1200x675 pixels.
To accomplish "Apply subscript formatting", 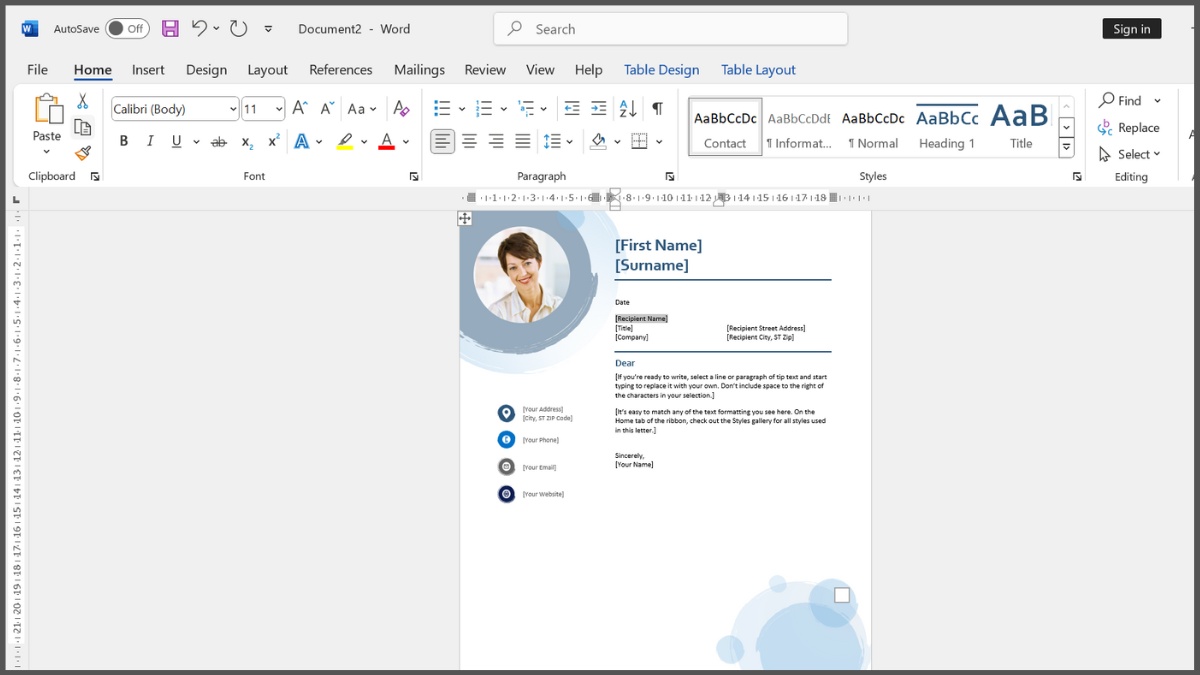I will click(246, 140).
